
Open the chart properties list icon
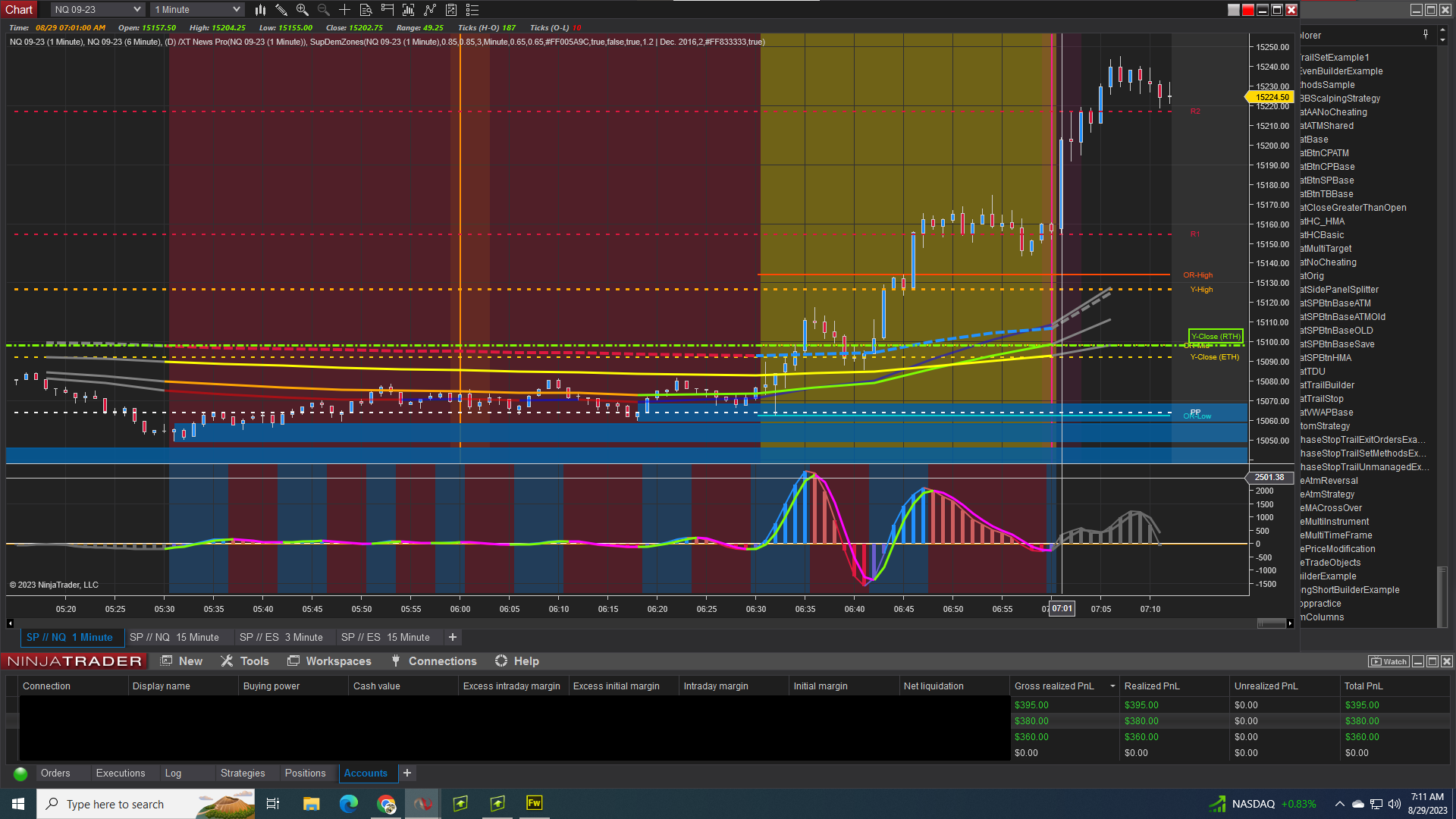click(472, 10)
